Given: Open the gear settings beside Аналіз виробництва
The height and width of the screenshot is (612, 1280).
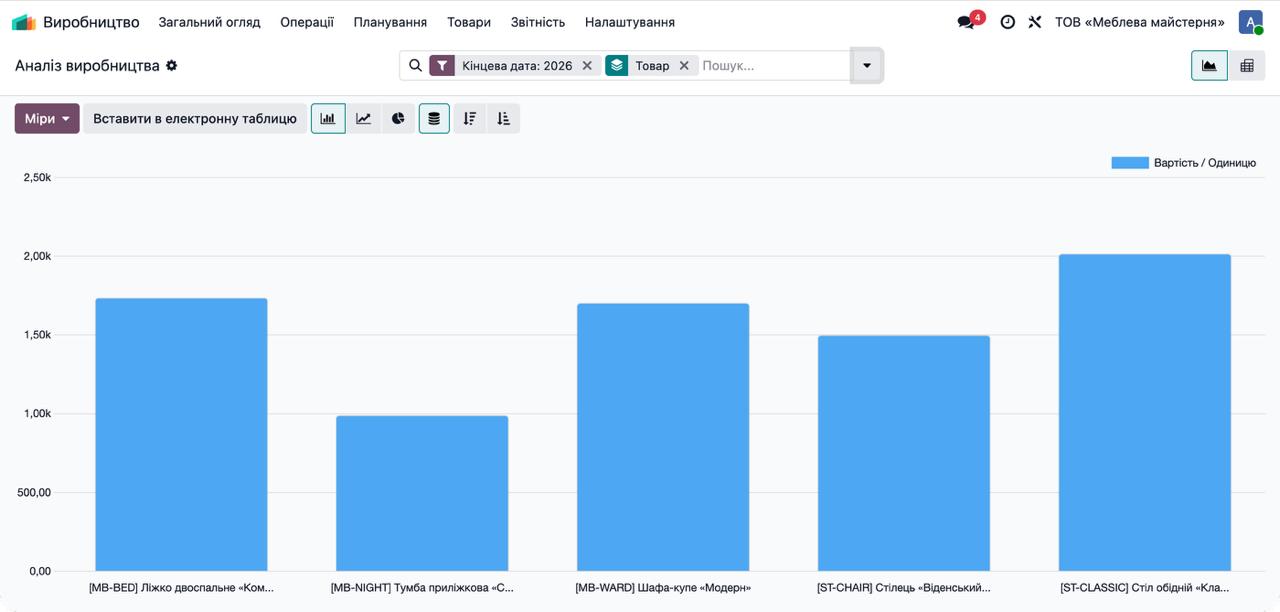Looking at the screenshot, I should coord(171,65).
